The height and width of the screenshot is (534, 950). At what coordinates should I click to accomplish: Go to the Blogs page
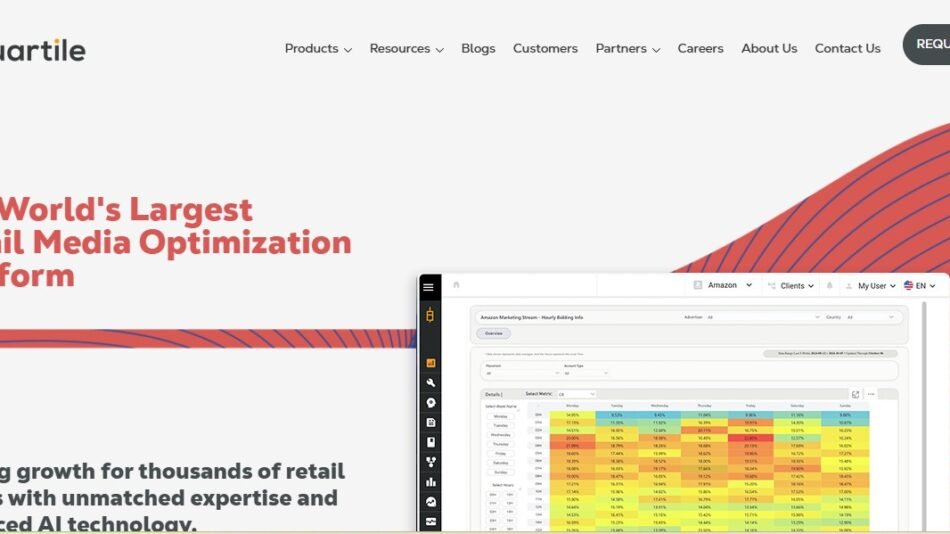[x=478, y=48]
